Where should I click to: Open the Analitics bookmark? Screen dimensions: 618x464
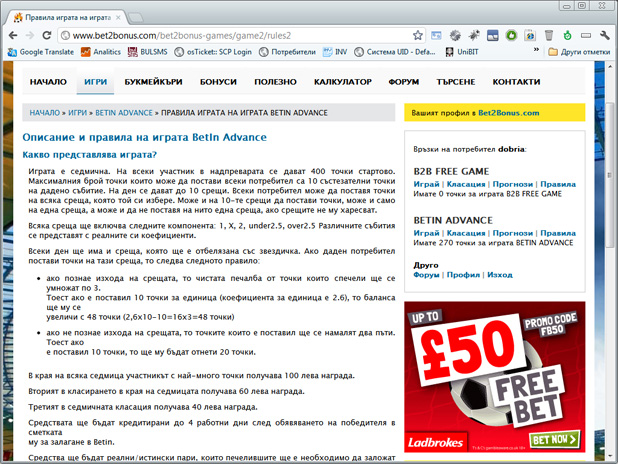(101, 52)
